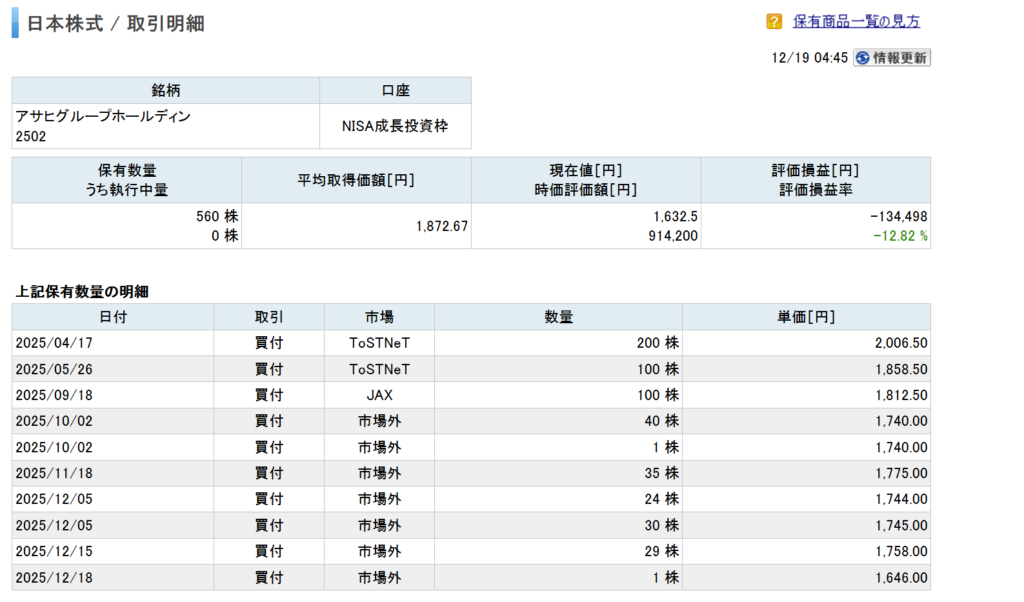Select the 口座 column header
1024x602 pixels.
pyautogui.click(x=395, y=91)
